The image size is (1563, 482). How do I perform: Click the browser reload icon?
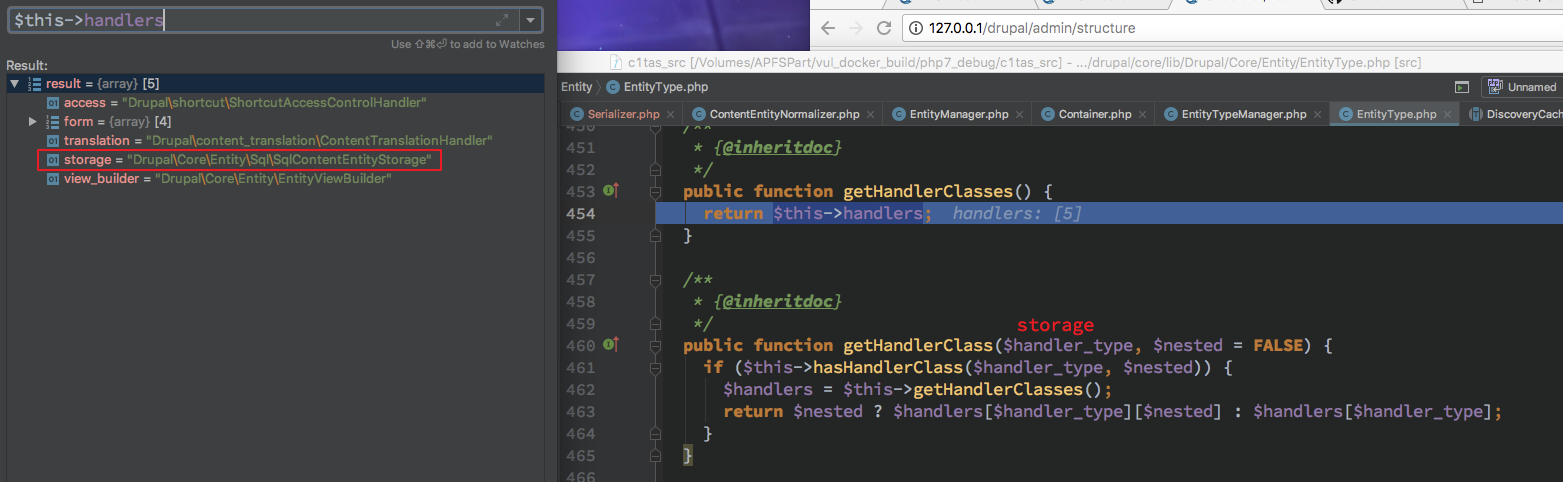pos(883,28)
